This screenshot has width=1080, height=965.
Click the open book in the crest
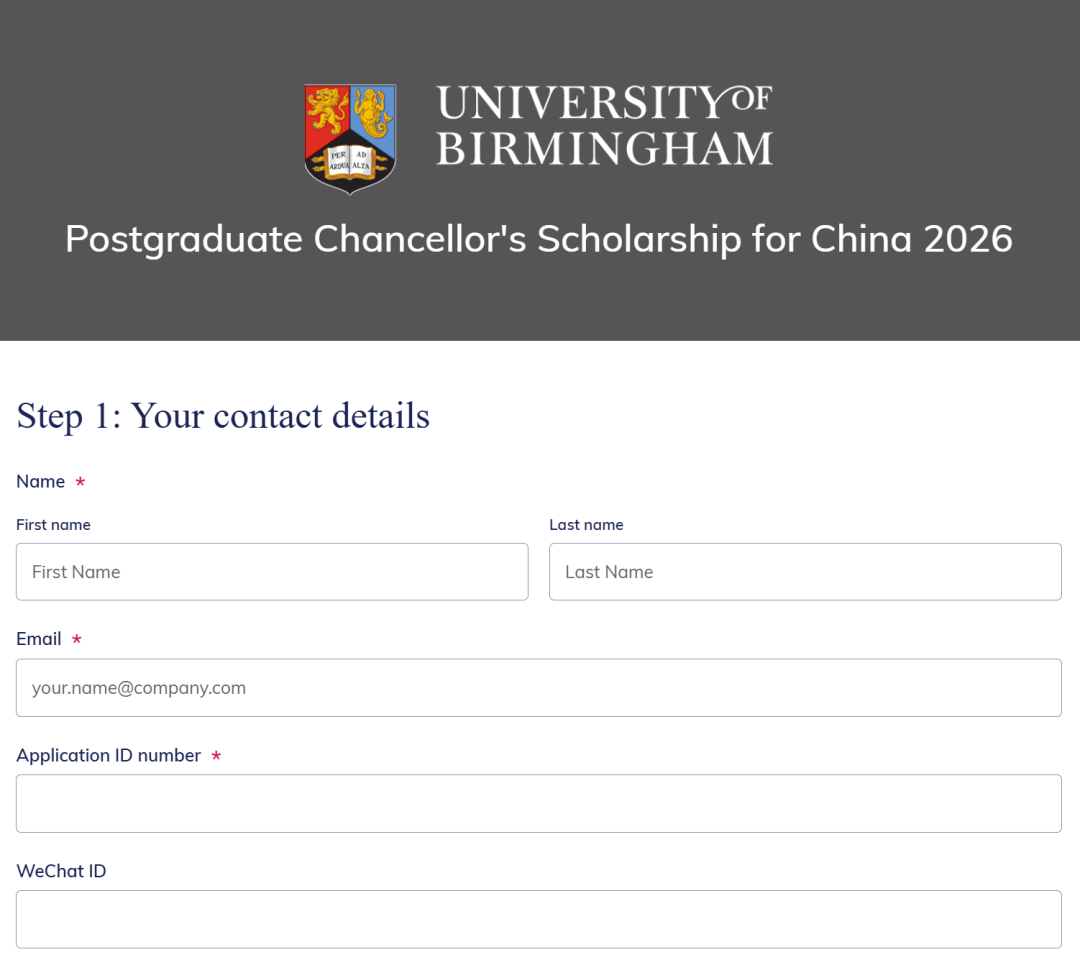(349, 162)
